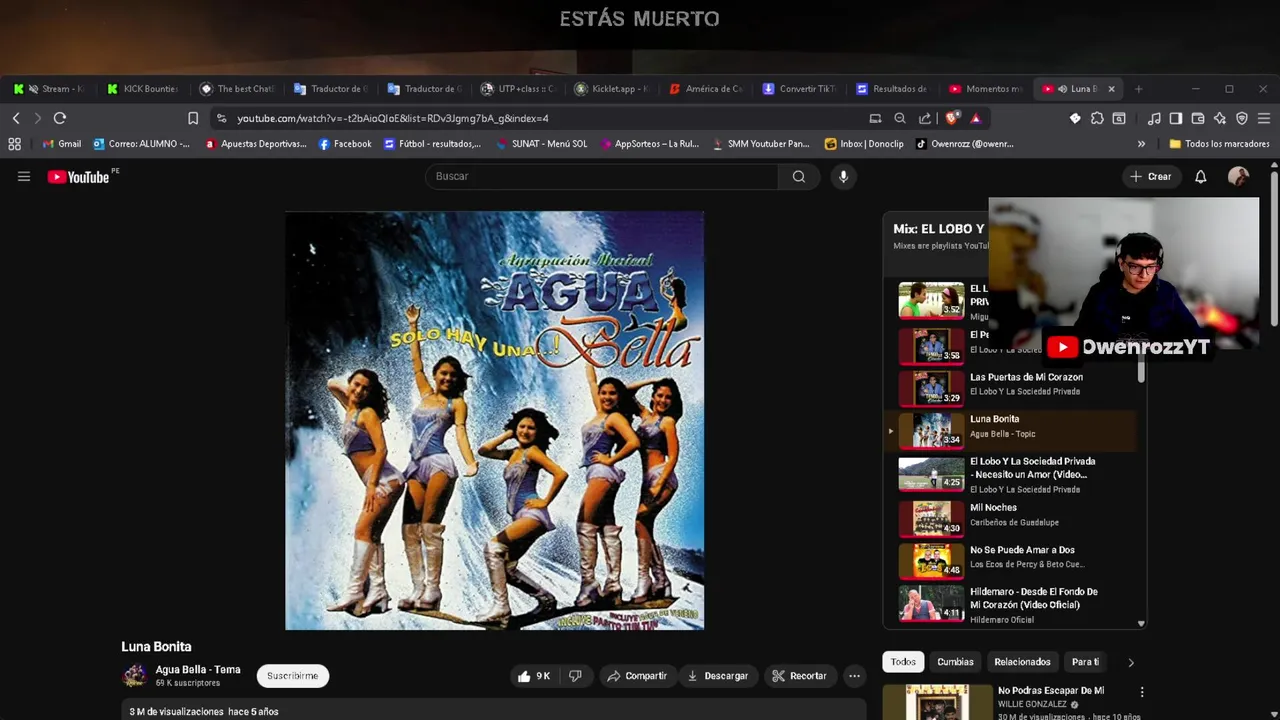Open the zoom magnifier icon in address bar
This screenshot has width=1280, height=720.
(x=900, y=118)
